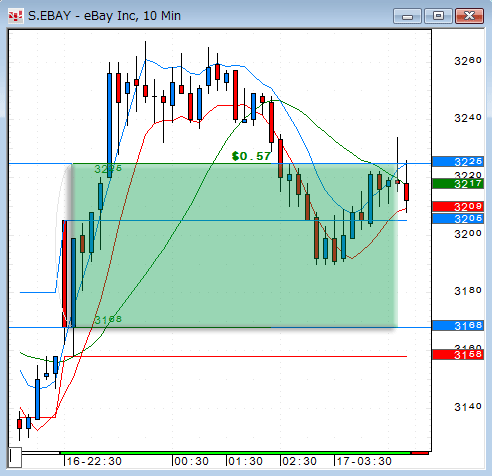
Task: Select the red 3209 price label
Action: (458, 207)
